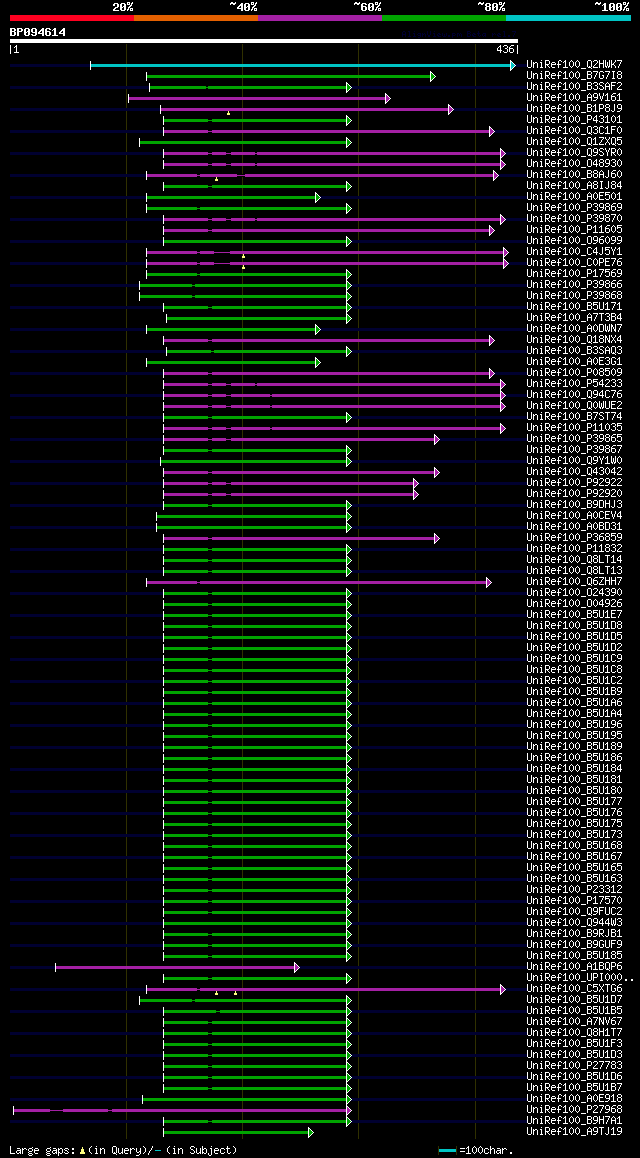Select the UniRef100_Q9SYR0 label

574,153
